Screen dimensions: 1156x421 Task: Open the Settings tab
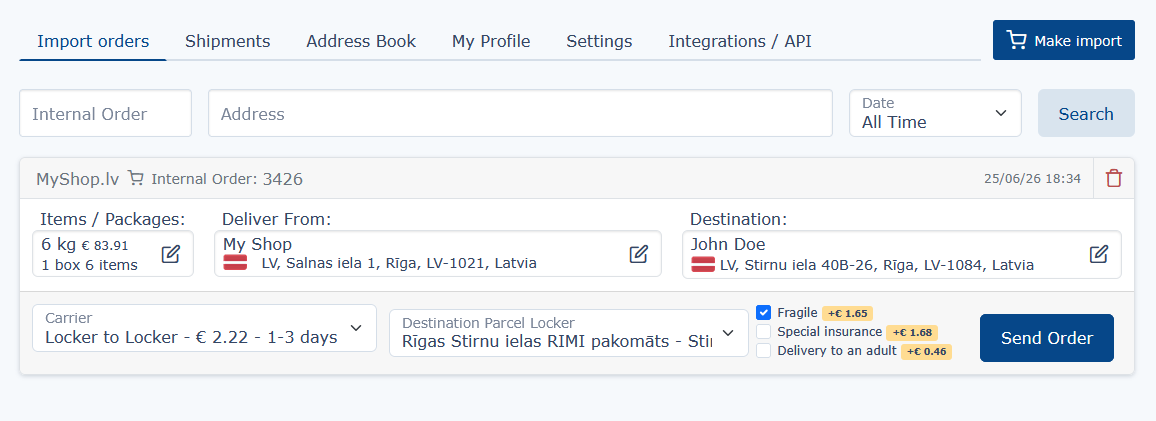tap(599, 41)
